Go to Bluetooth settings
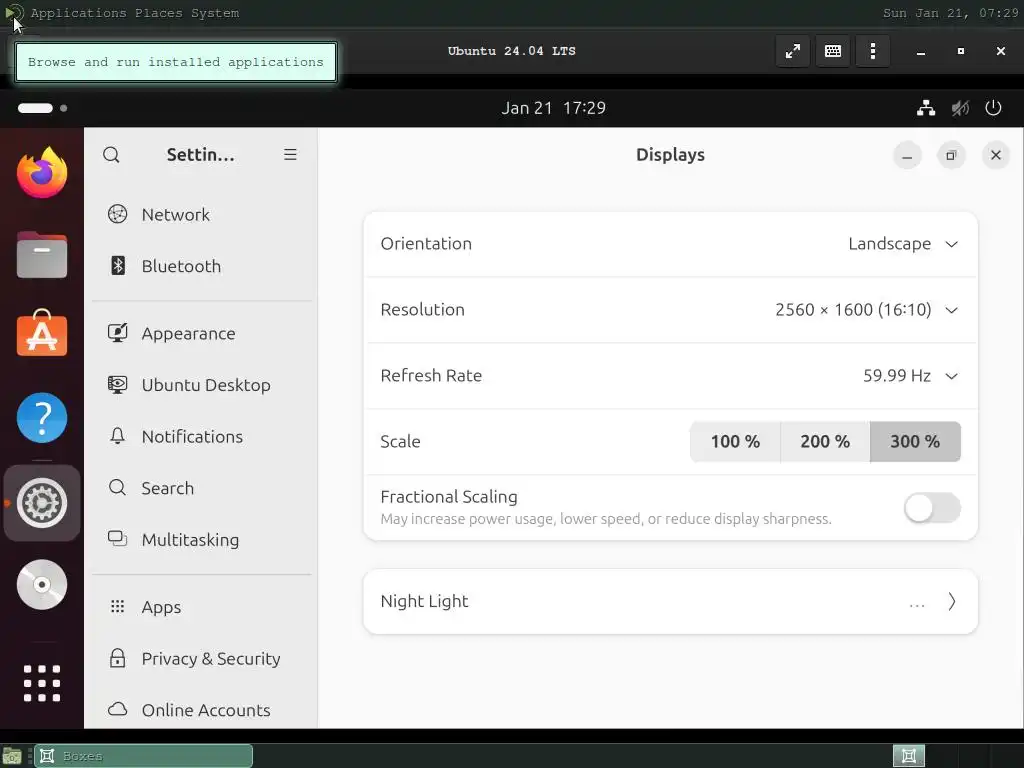The height and width of the screenshot is (768, 1024). [201, 266]
